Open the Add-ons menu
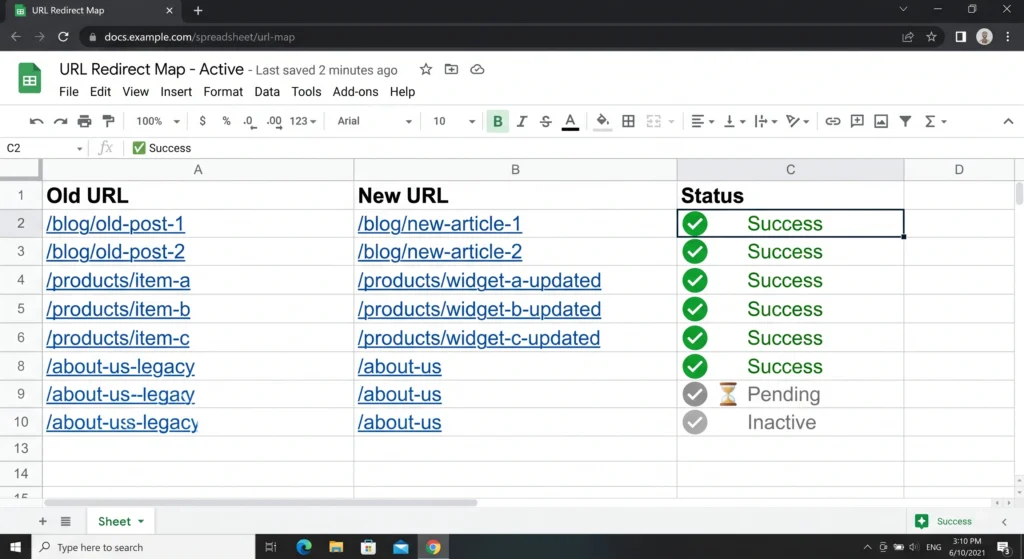Screen dimensions: 1024x559 (355, 91)
